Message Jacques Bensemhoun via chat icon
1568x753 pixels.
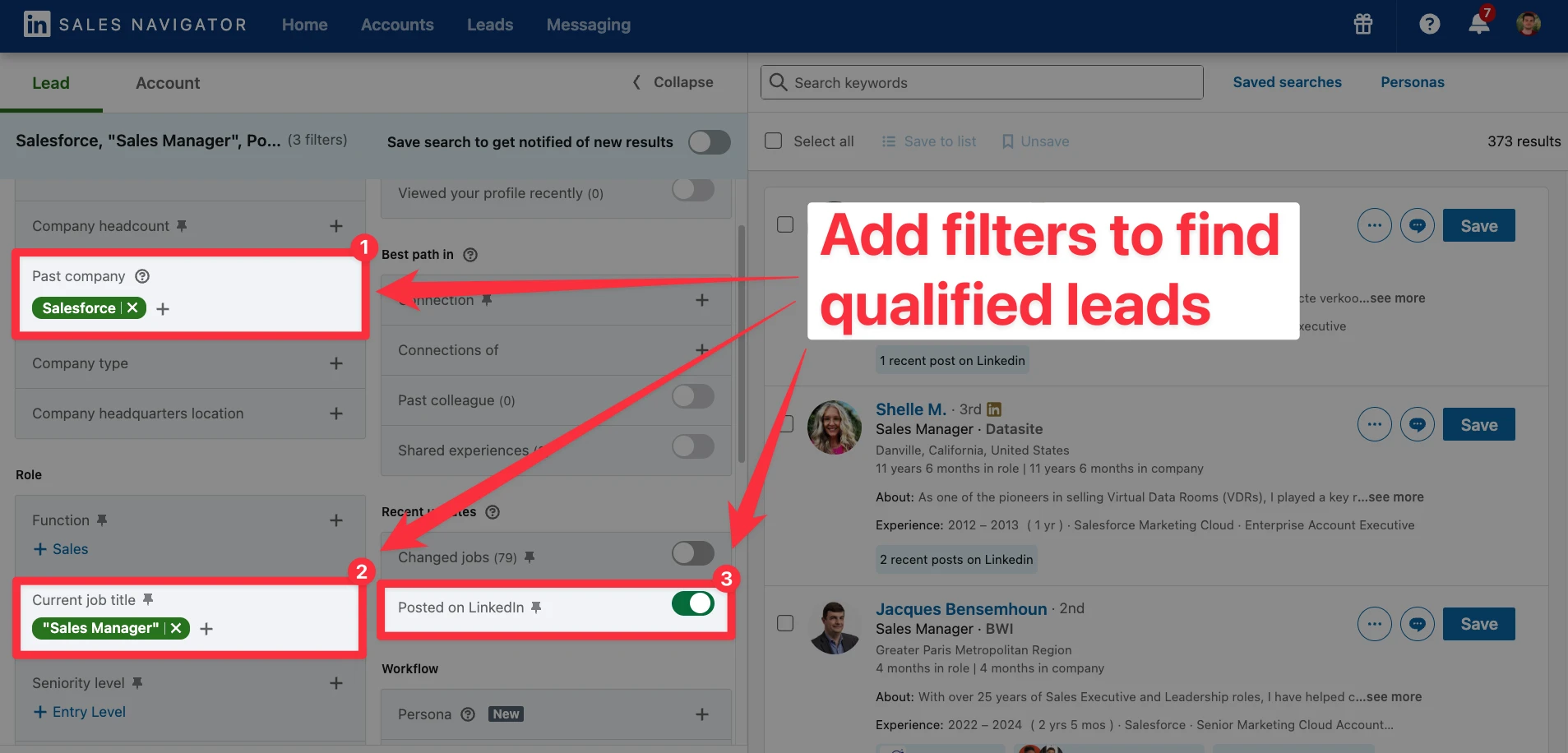1418,624
